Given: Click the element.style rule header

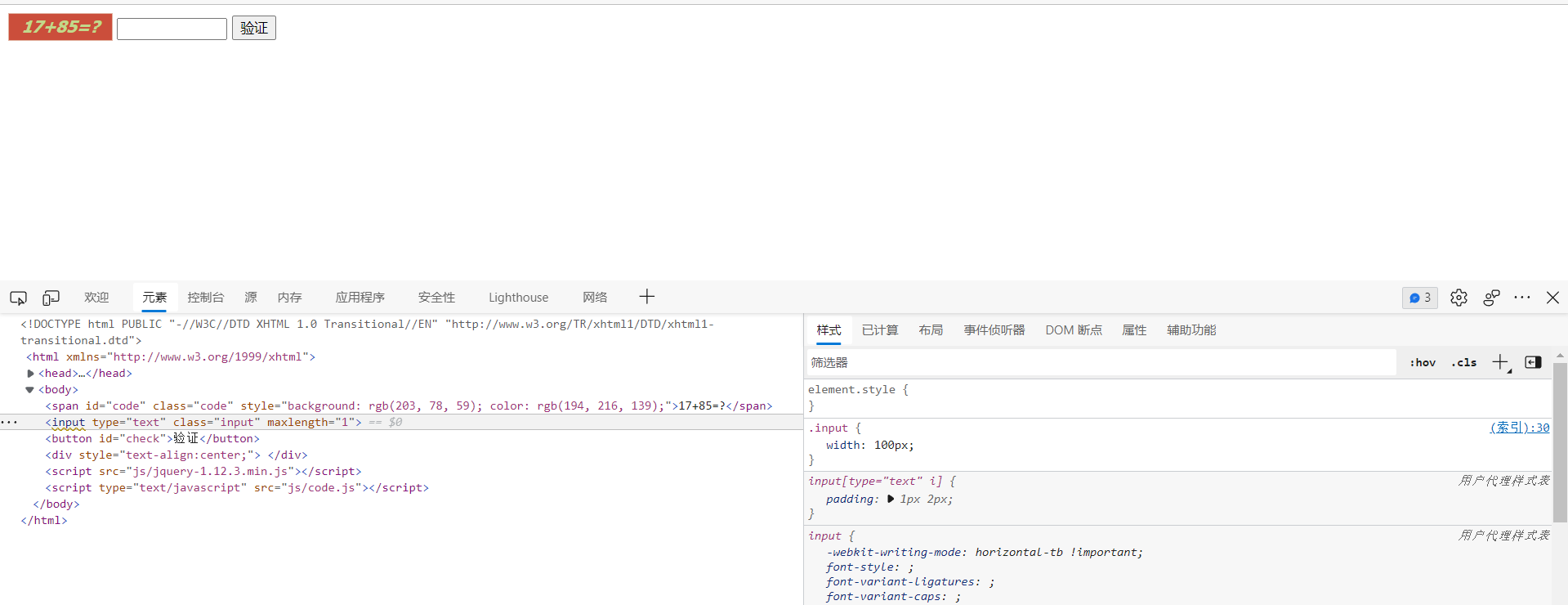Looking at the screenshot, I should (858, 390).
